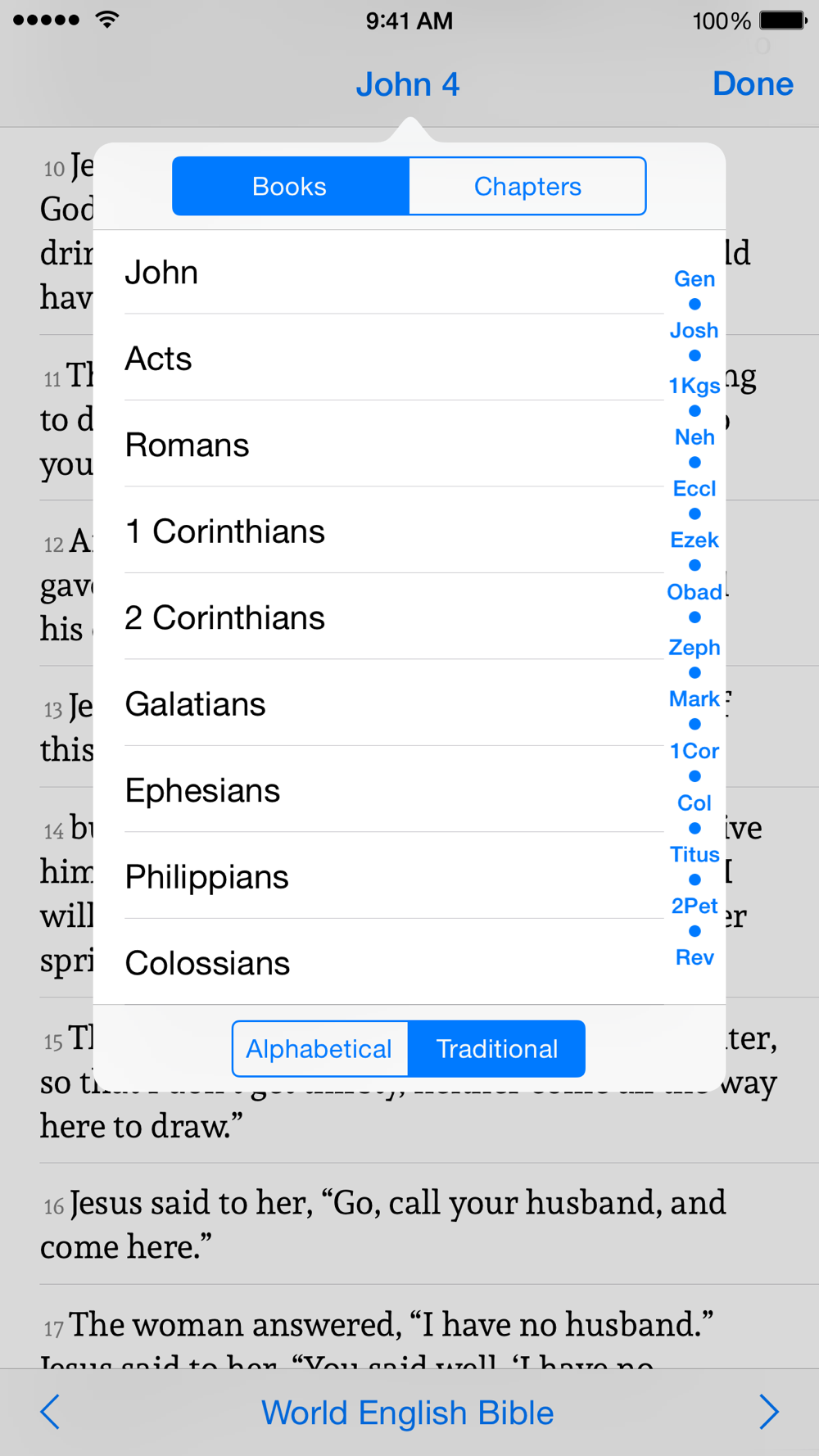This screenshot has height=1456, width=819.
Task: Jump to Eccl in the index slider
Action: pos(695,489)
